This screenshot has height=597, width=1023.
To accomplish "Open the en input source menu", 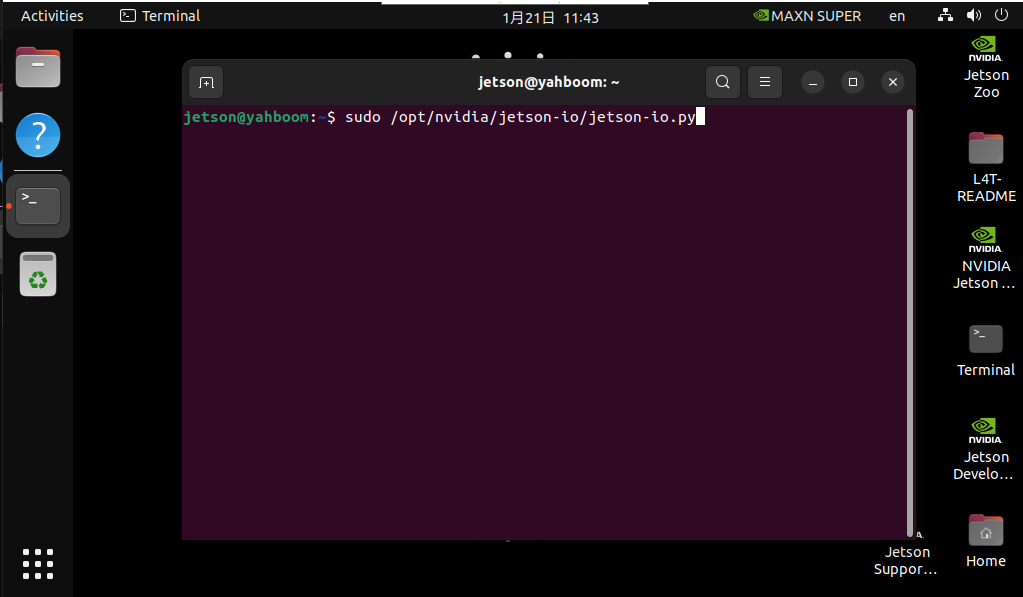I will click(x=897, y=16).
